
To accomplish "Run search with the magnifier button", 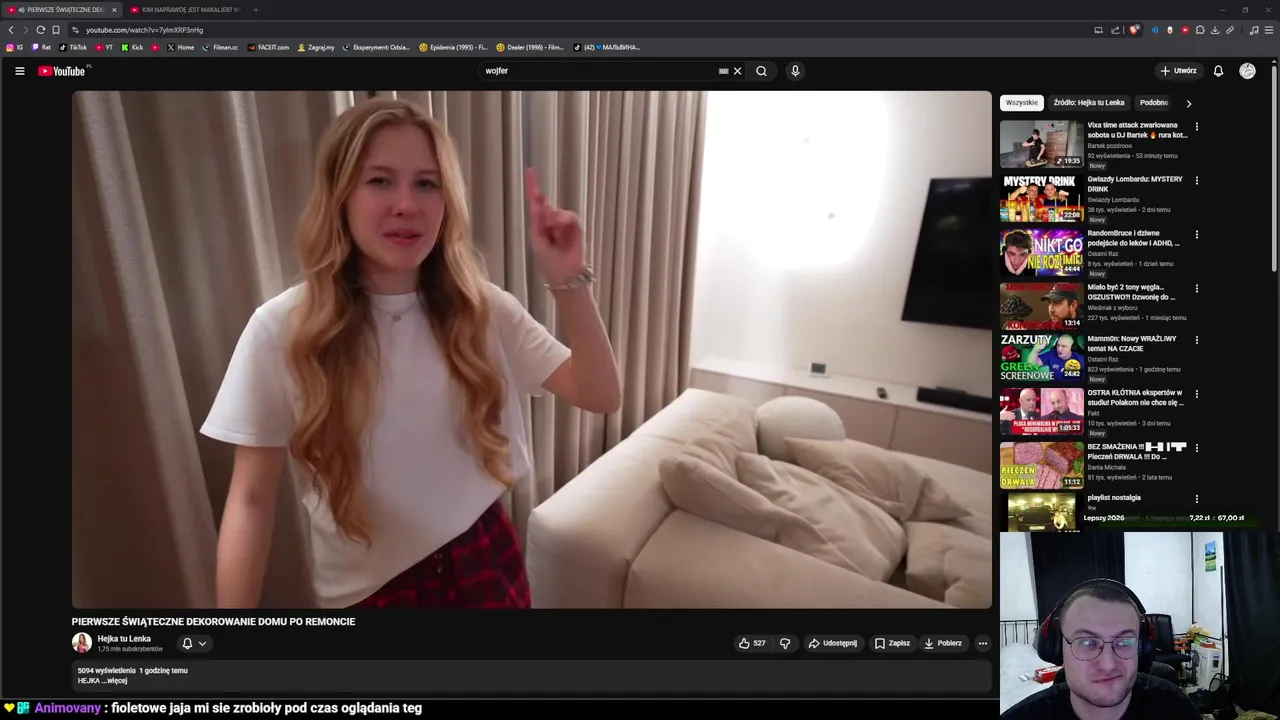I will 761,71.
